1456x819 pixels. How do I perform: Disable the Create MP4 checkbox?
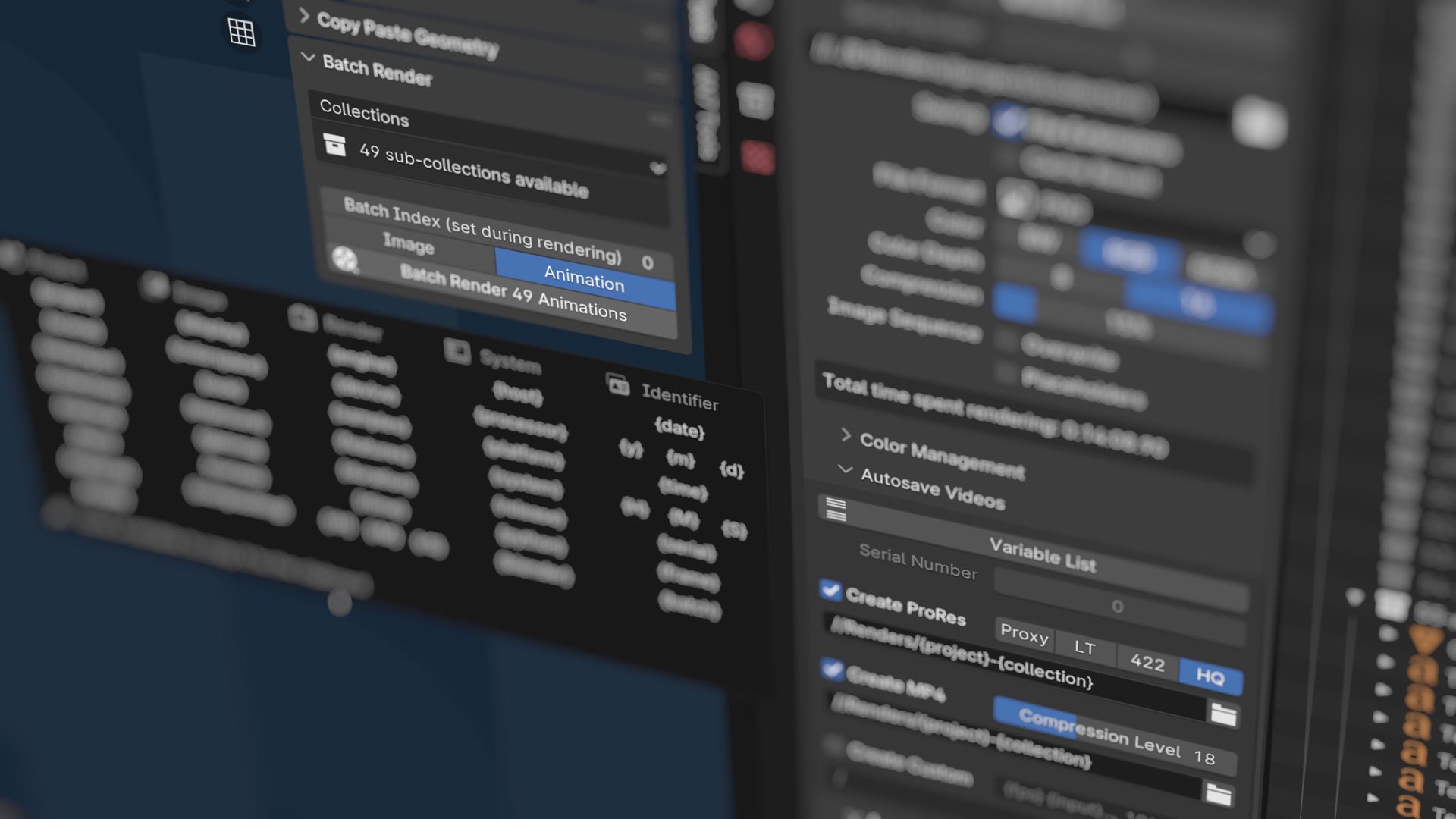point(832,669)
